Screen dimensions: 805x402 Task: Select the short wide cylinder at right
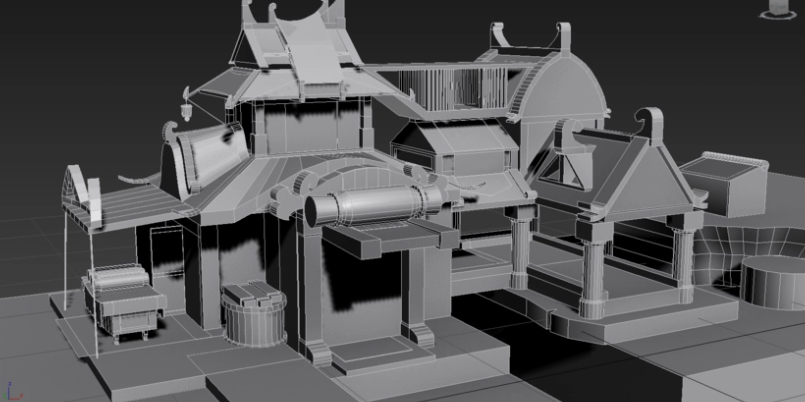[x=772, y=281]
